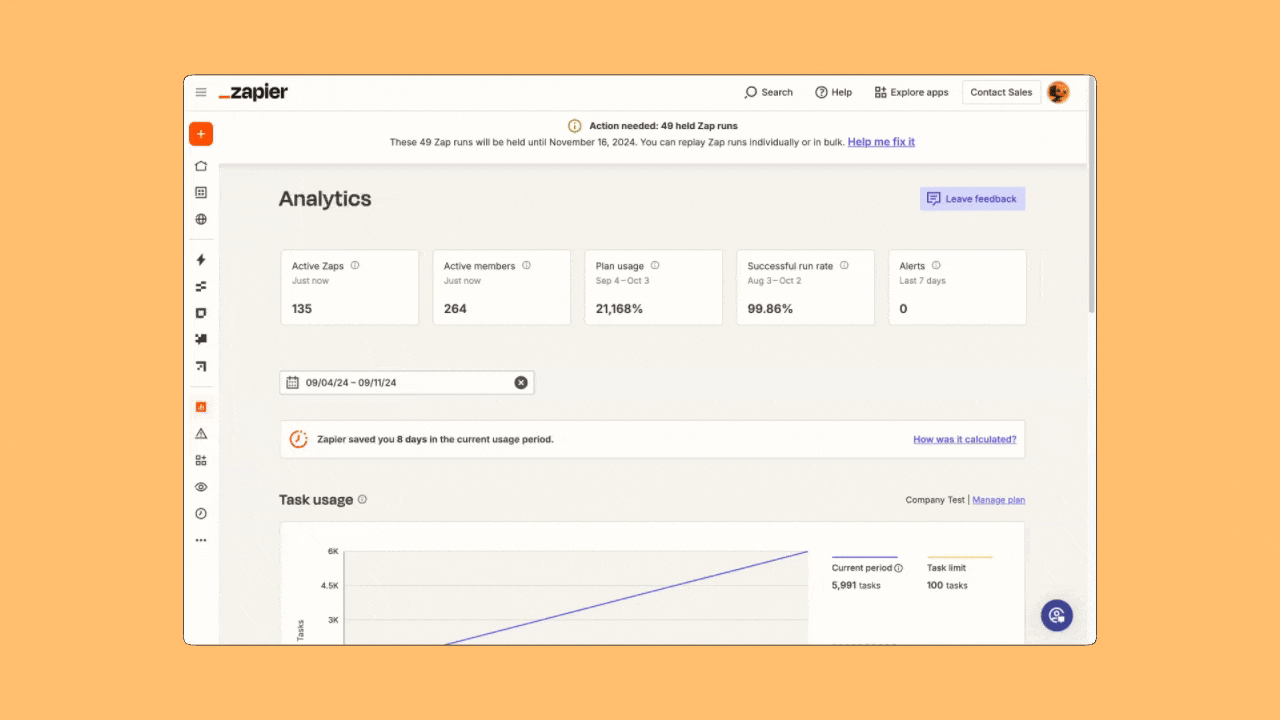Image resolution: width=1280 pixels, height=720 pixels.
Task: Click the Plan usage value 21,168%
Action: [619, 309]
